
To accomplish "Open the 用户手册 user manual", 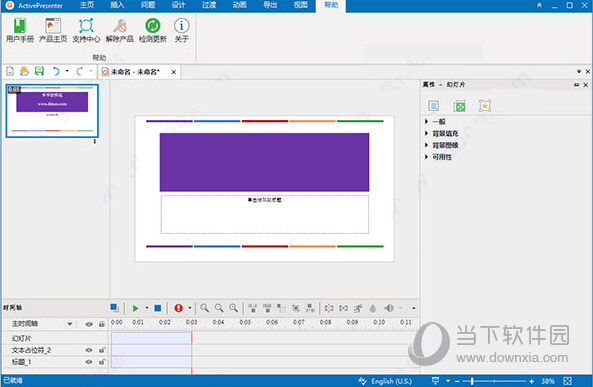I will click(20, 30).
